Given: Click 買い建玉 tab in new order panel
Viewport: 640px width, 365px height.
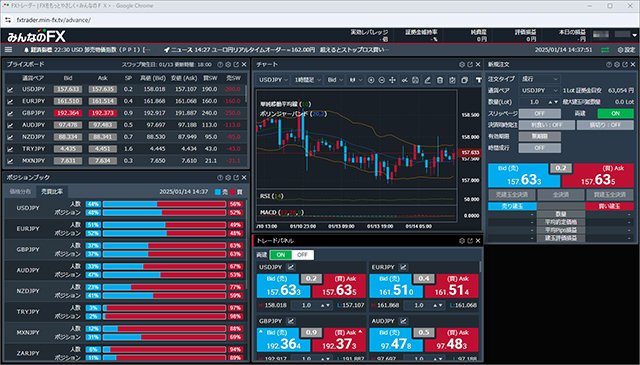Looking at the screenshot, I should (609, 206).
